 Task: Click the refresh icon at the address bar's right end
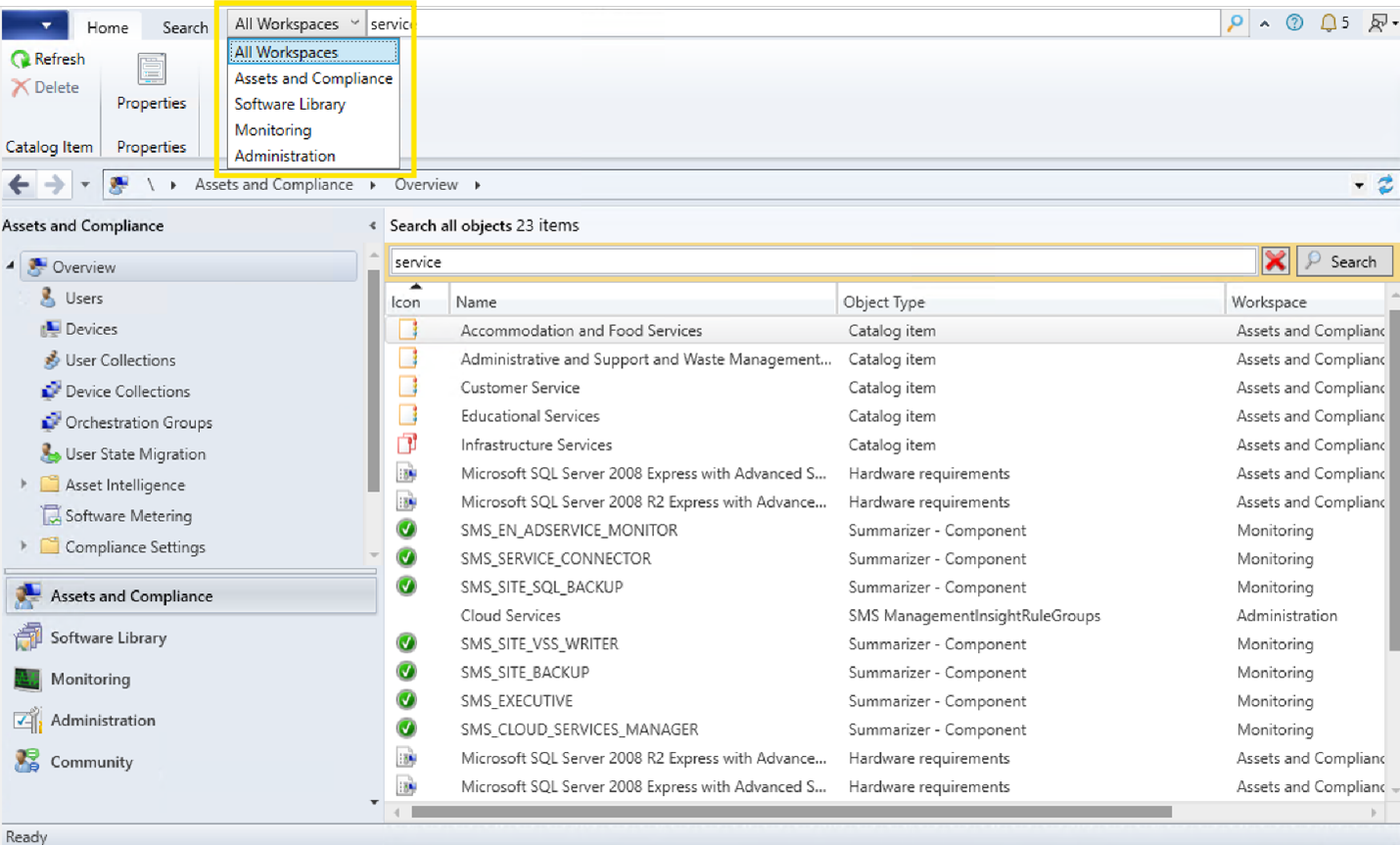click(1385, 185)
